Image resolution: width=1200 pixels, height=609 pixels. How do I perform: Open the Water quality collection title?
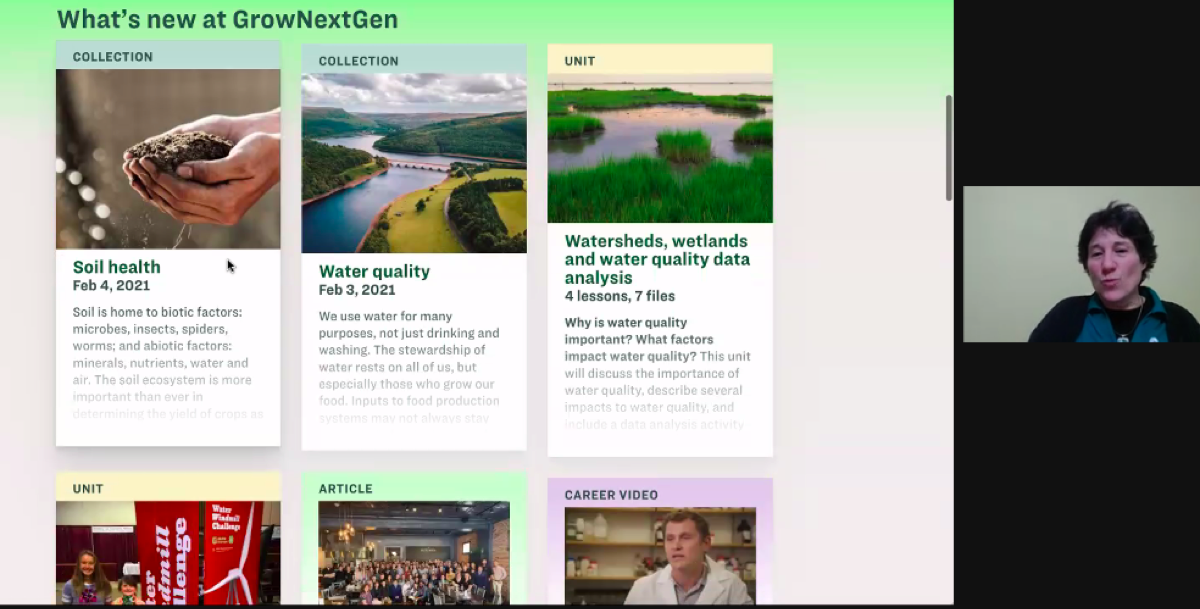[374, 271]
